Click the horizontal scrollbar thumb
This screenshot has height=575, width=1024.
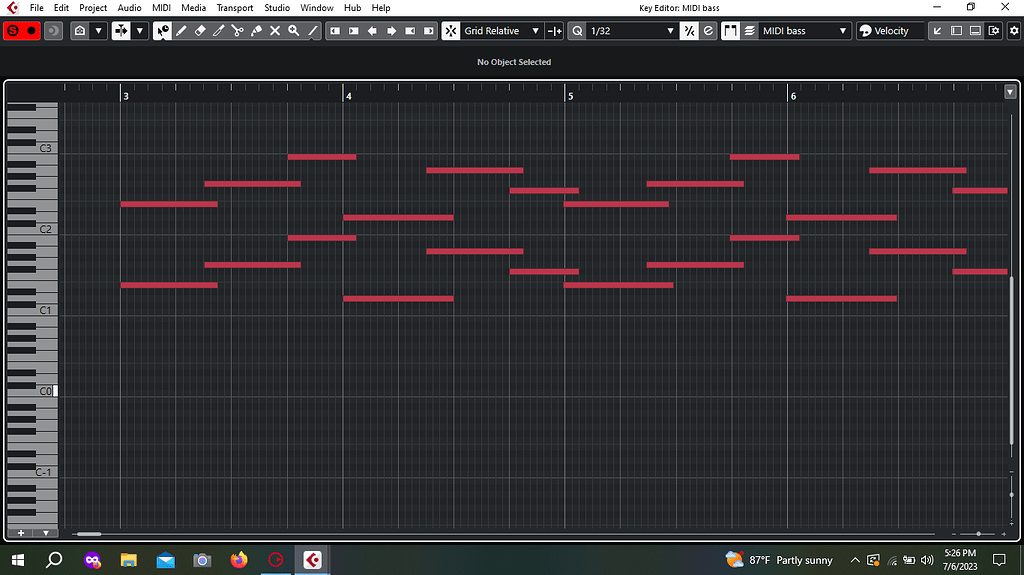point(89,534)
